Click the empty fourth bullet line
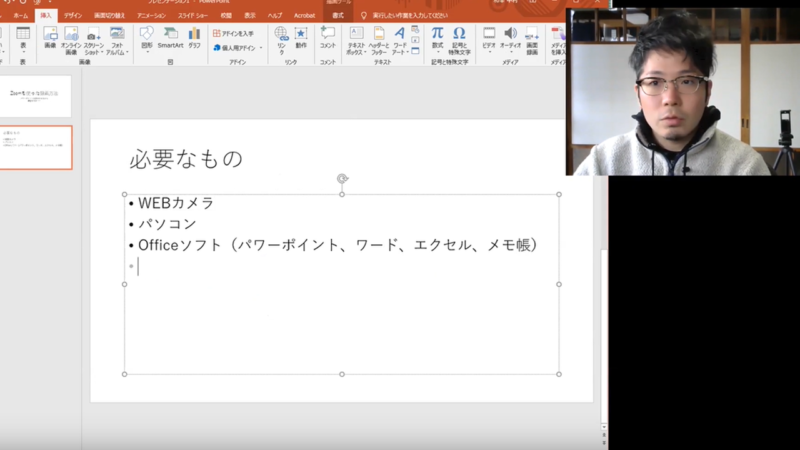The width and height of the screenshot is (800, 450). 342,266
